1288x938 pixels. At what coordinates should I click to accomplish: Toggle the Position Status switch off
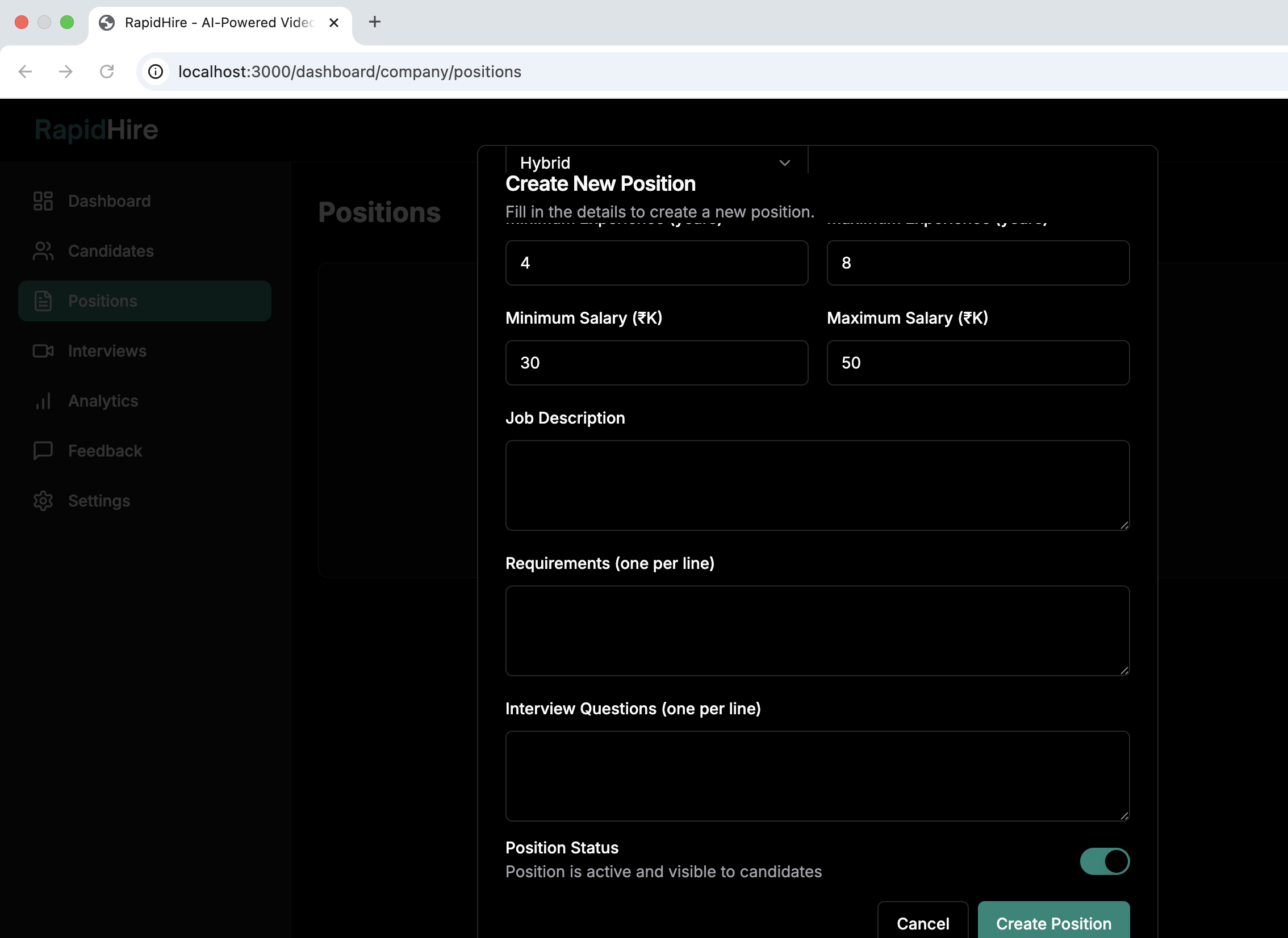tap(1104, 861)
